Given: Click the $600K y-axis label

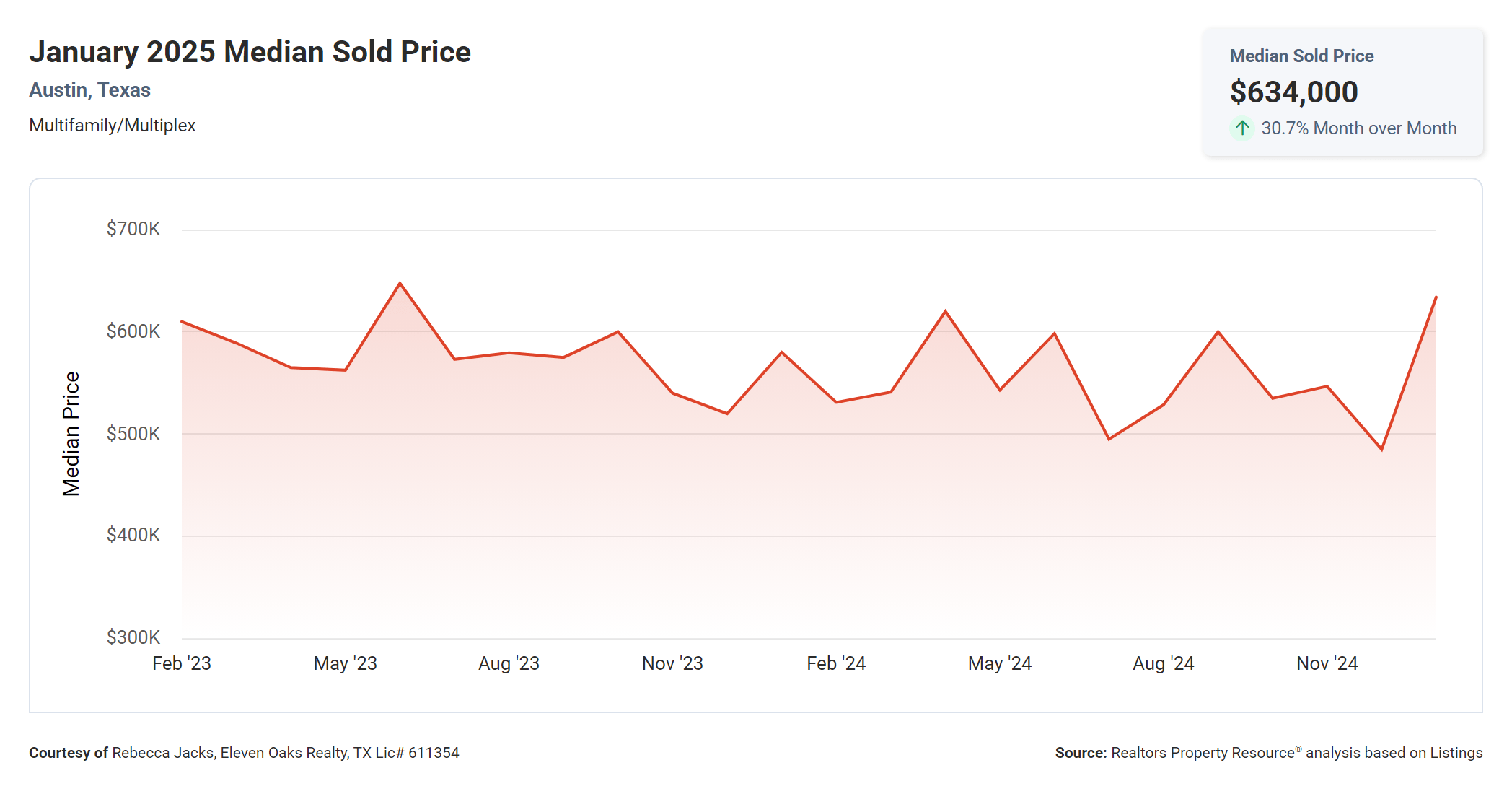Looking at the screenshot, I should [x=133, y=331].
